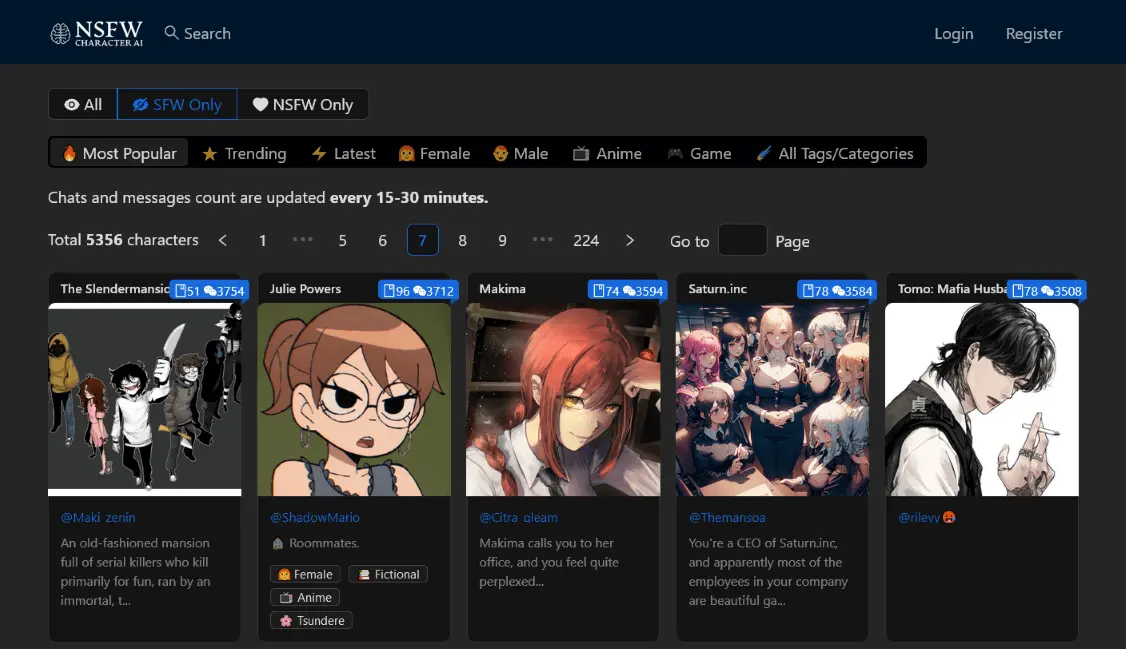Click the Fictional tag on Julie Powers

click(388, 574)
